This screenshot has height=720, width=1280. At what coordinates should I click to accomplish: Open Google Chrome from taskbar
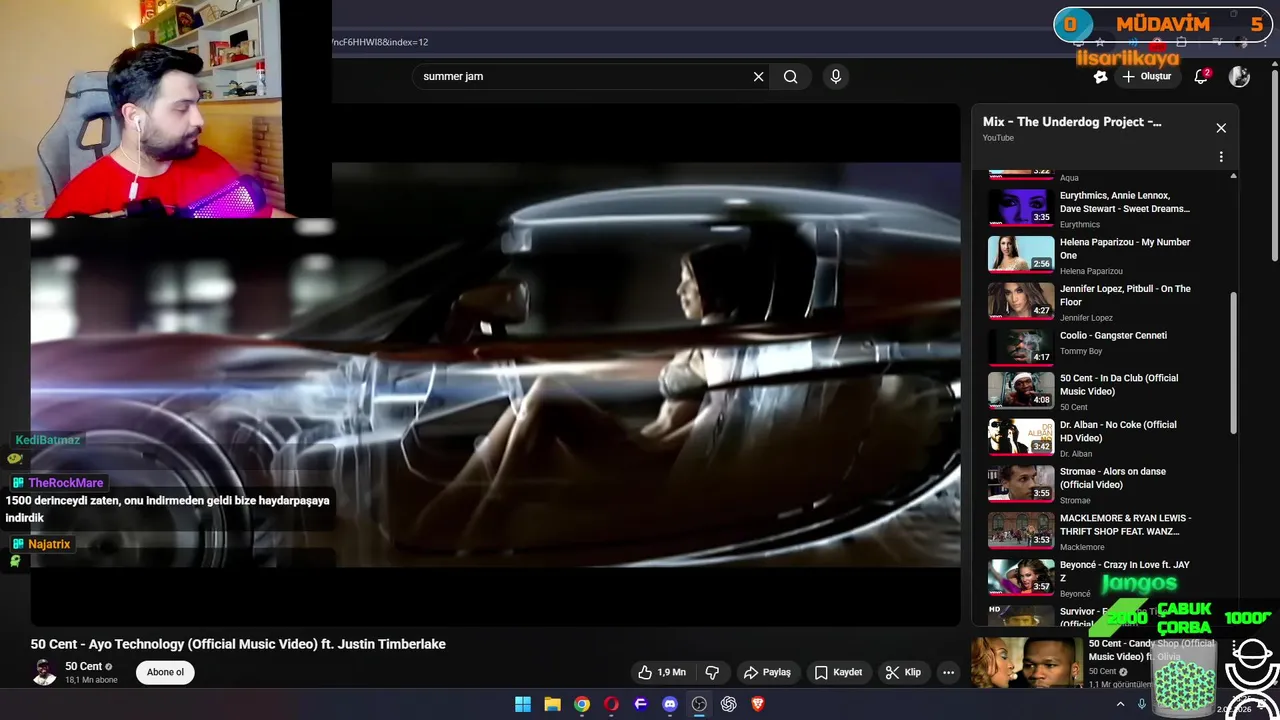point(582,704)
